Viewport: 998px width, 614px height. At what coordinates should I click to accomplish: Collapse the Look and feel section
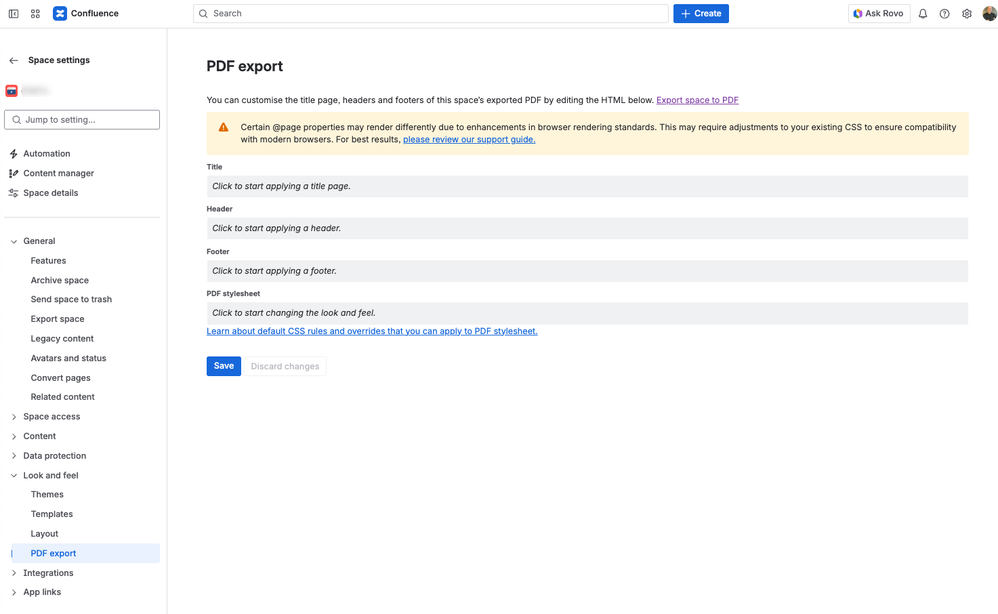13,475
